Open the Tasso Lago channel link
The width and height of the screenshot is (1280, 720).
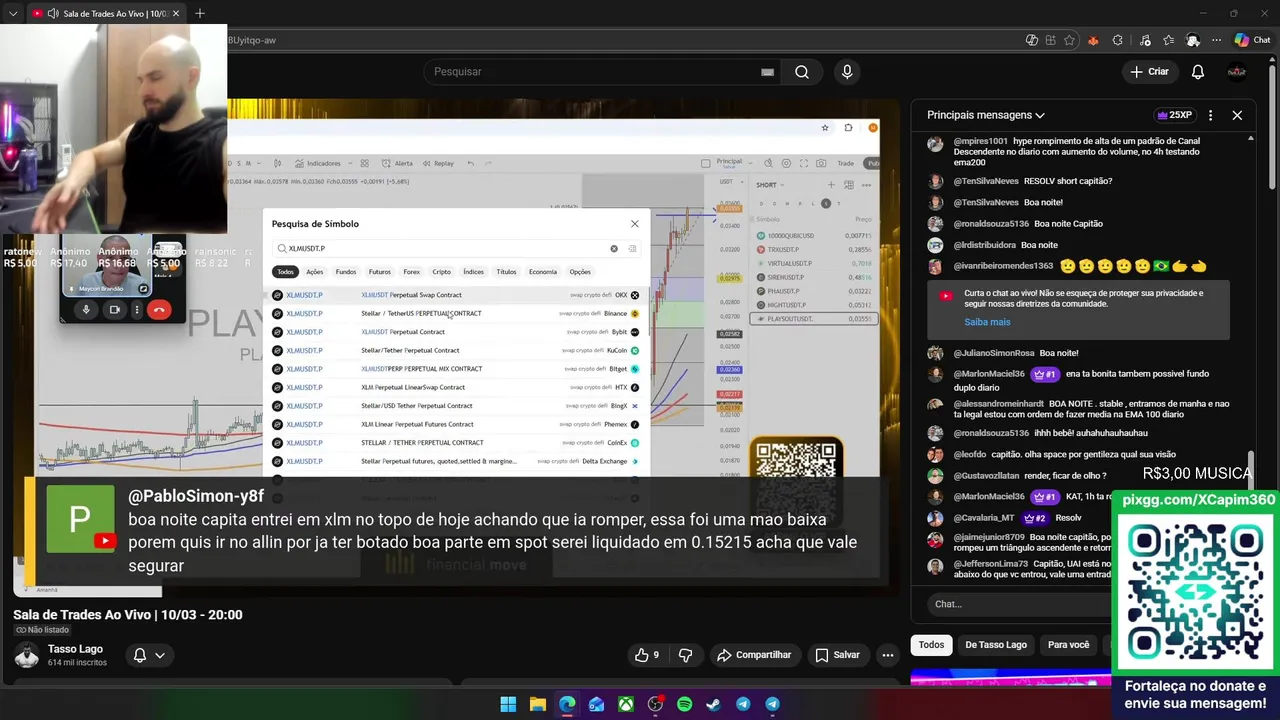pyautogui.click(x=75, y=649)
